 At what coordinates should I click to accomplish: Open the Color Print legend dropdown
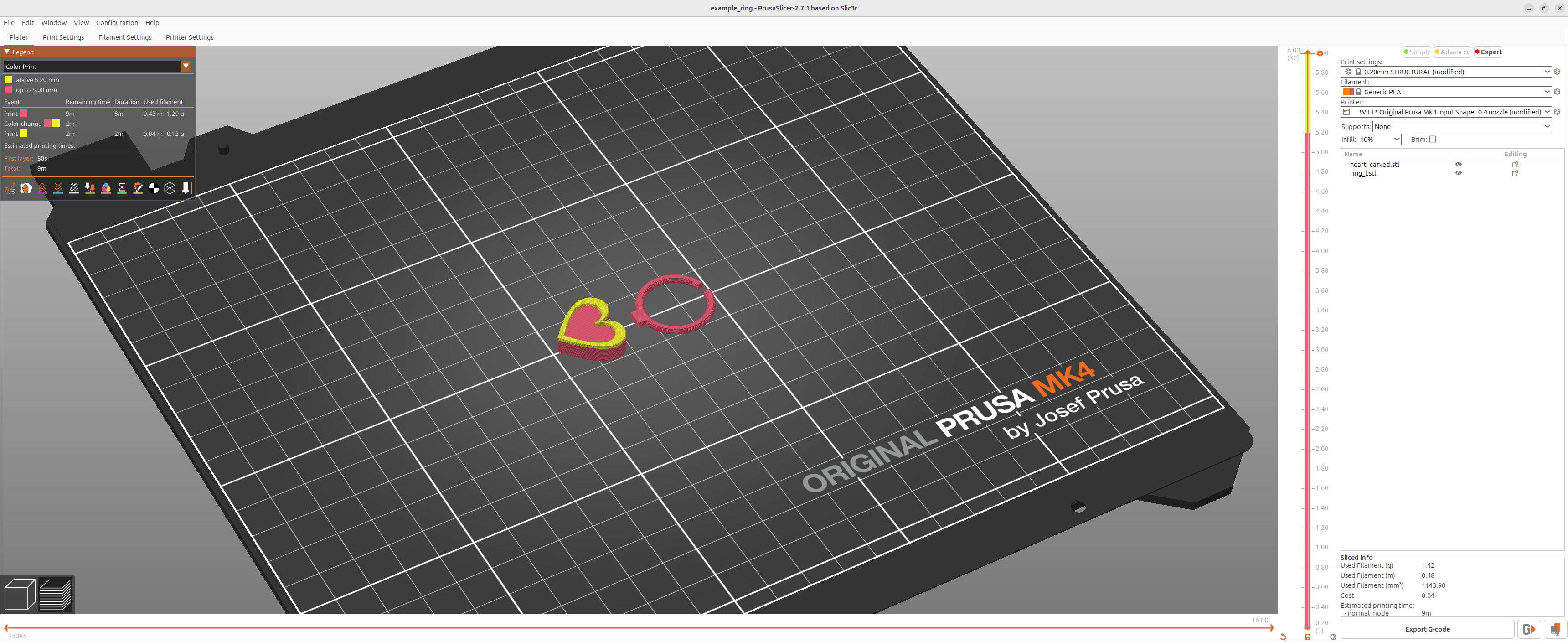186,66
